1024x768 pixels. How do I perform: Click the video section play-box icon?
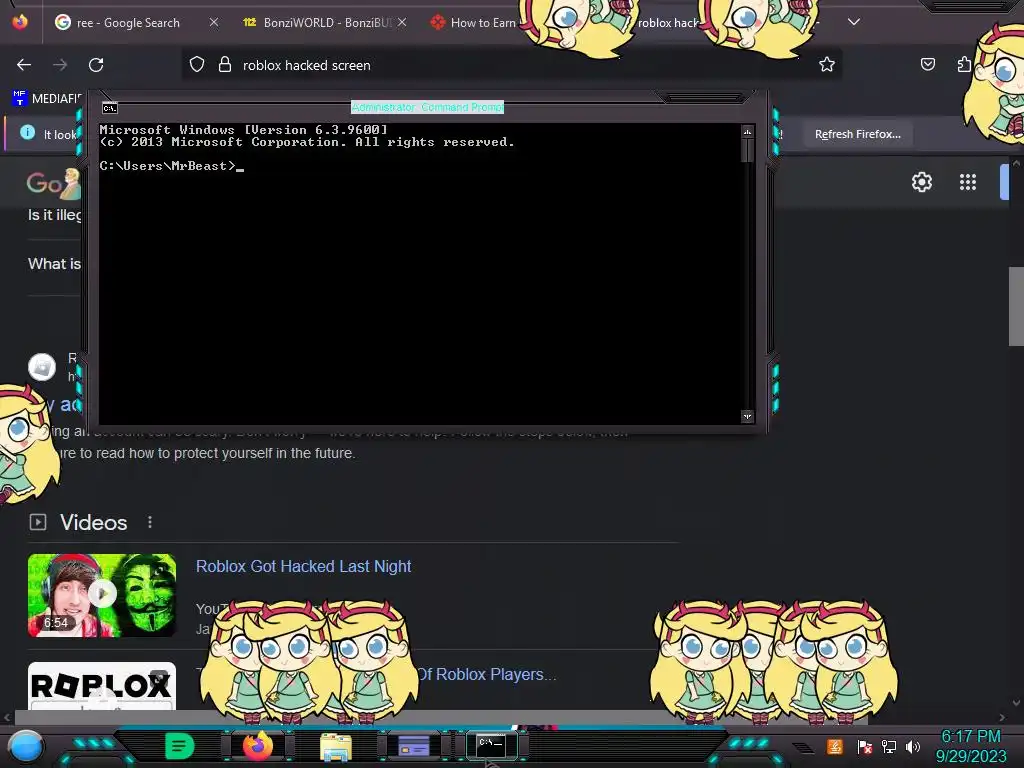[x=38, y=522]
